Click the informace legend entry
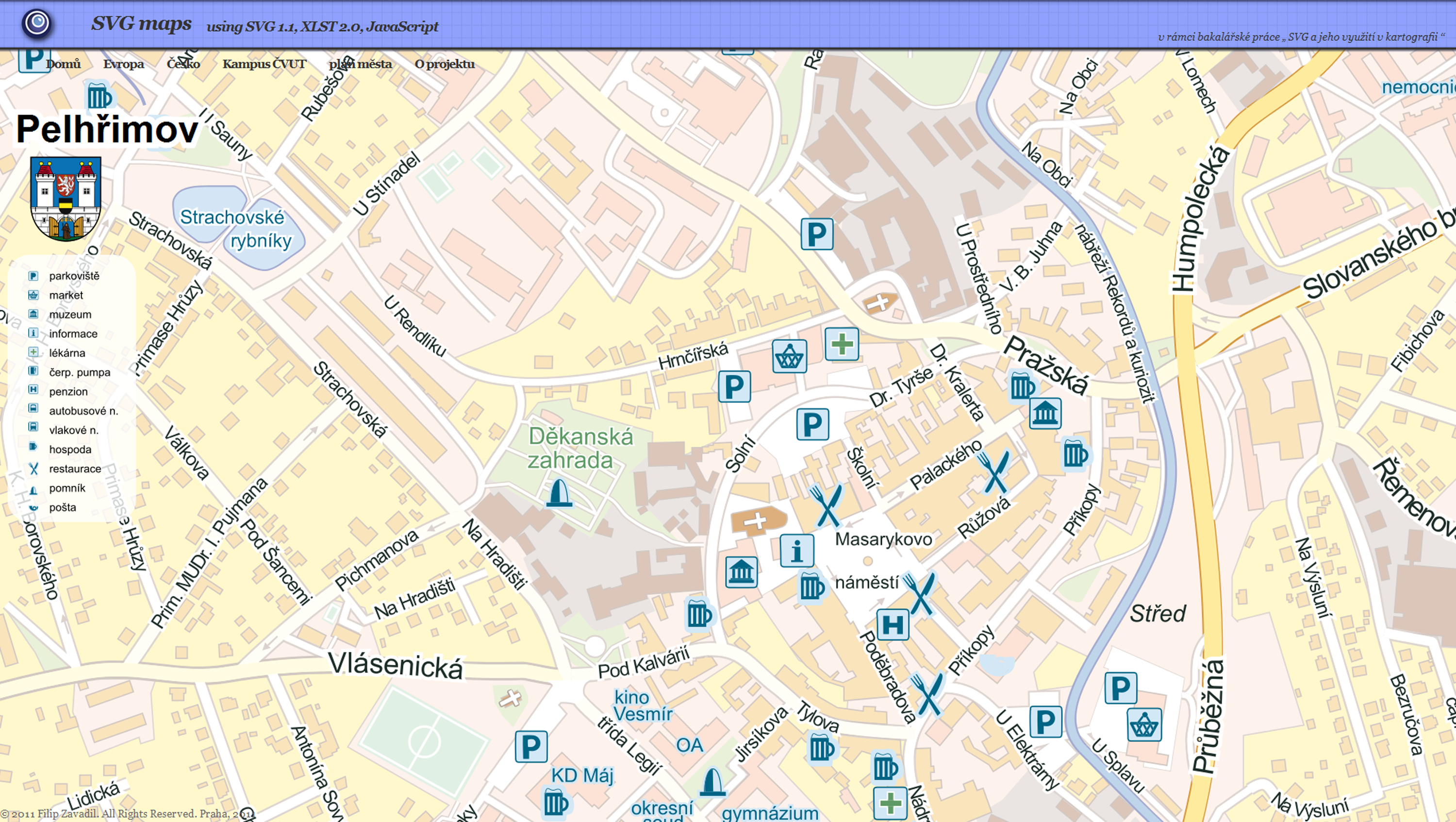Screen dimensions: 1456x822 click(x=63, y=334)
